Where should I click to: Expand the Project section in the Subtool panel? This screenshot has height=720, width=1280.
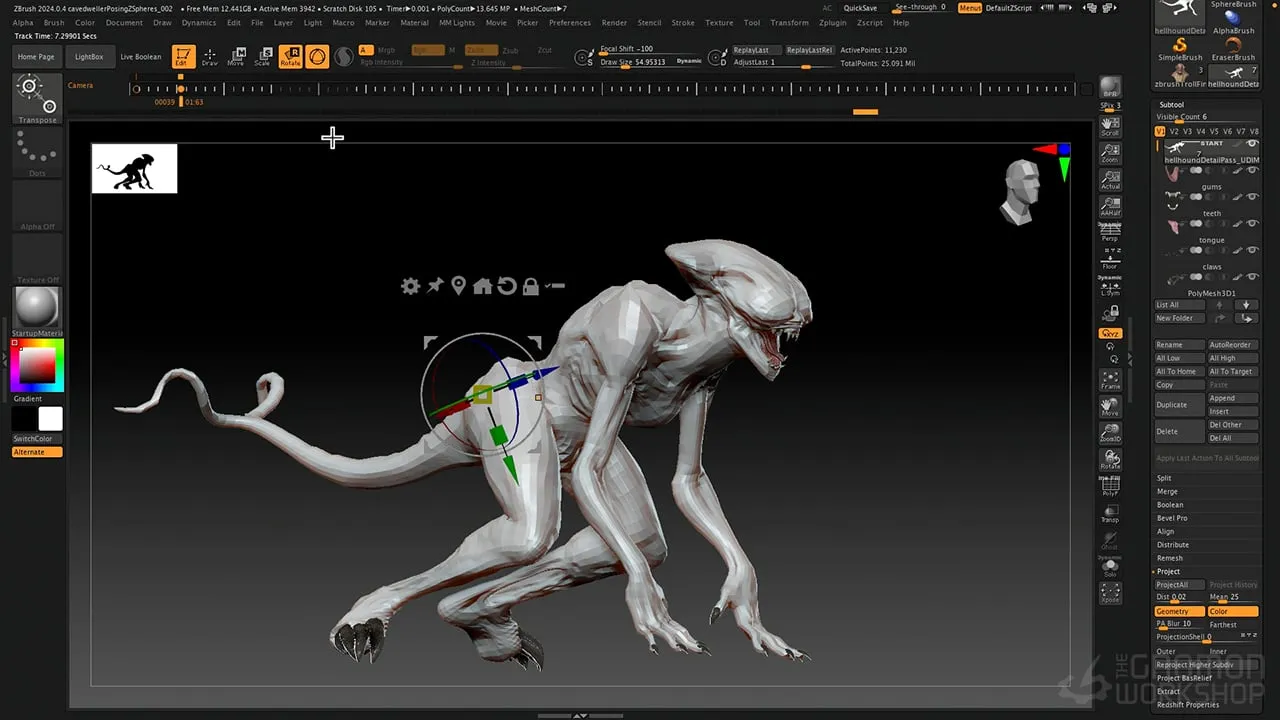pos(1168,571)
